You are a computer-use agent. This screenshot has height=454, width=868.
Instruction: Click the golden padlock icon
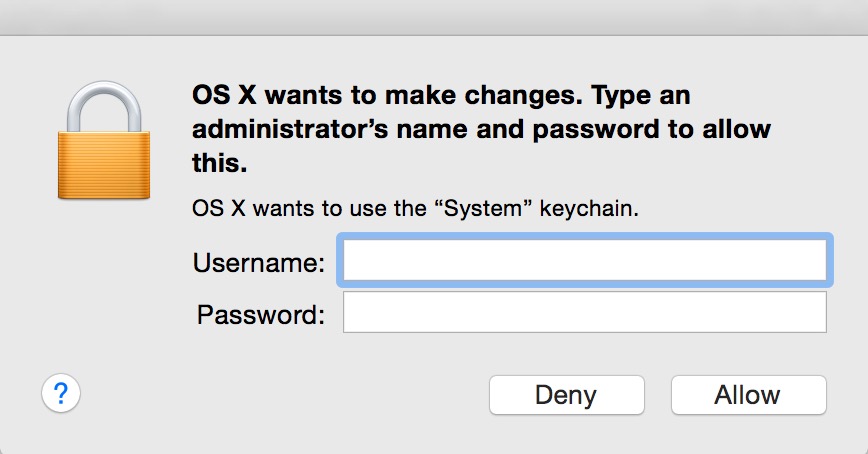pos(104,140)
